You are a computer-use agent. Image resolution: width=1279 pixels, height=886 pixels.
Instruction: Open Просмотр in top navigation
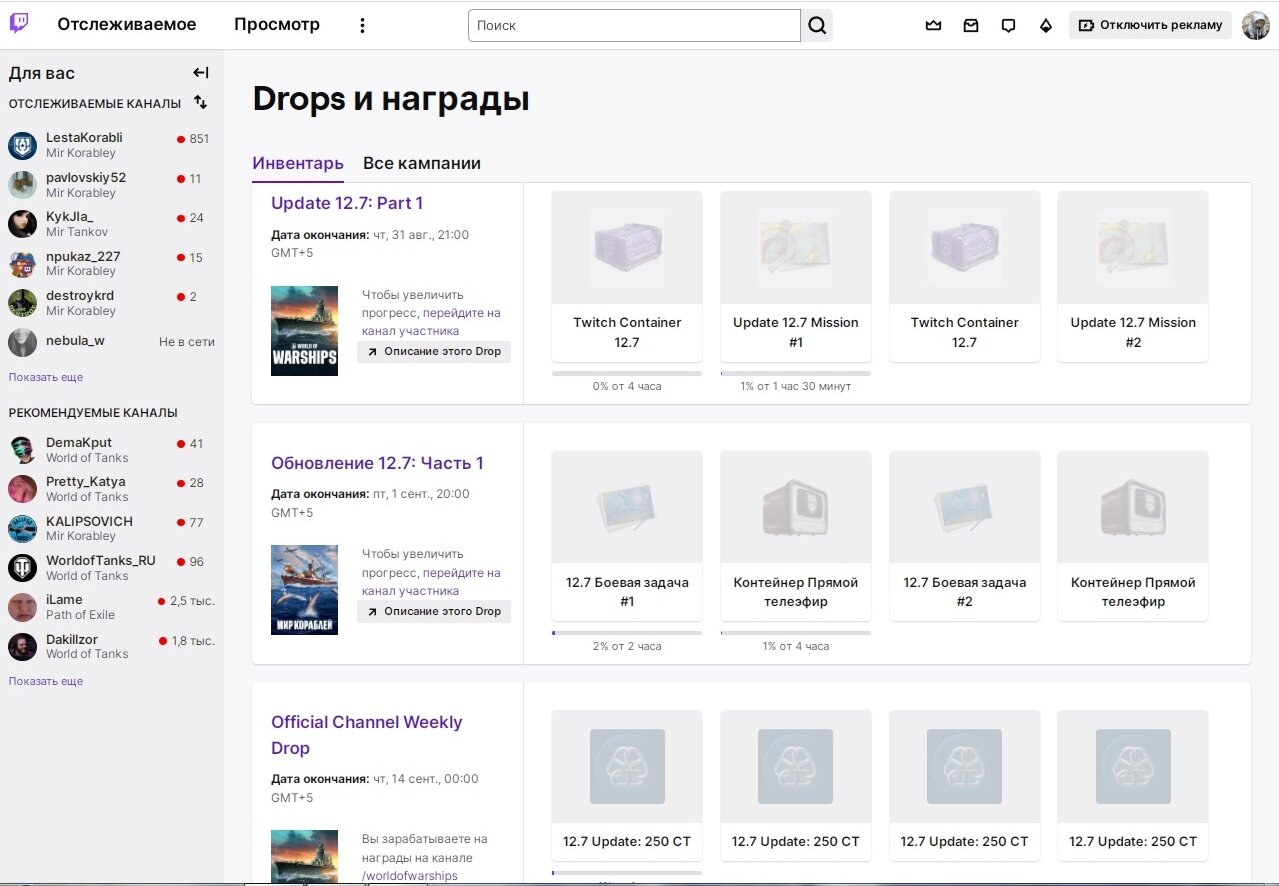[x=277, y=25]
